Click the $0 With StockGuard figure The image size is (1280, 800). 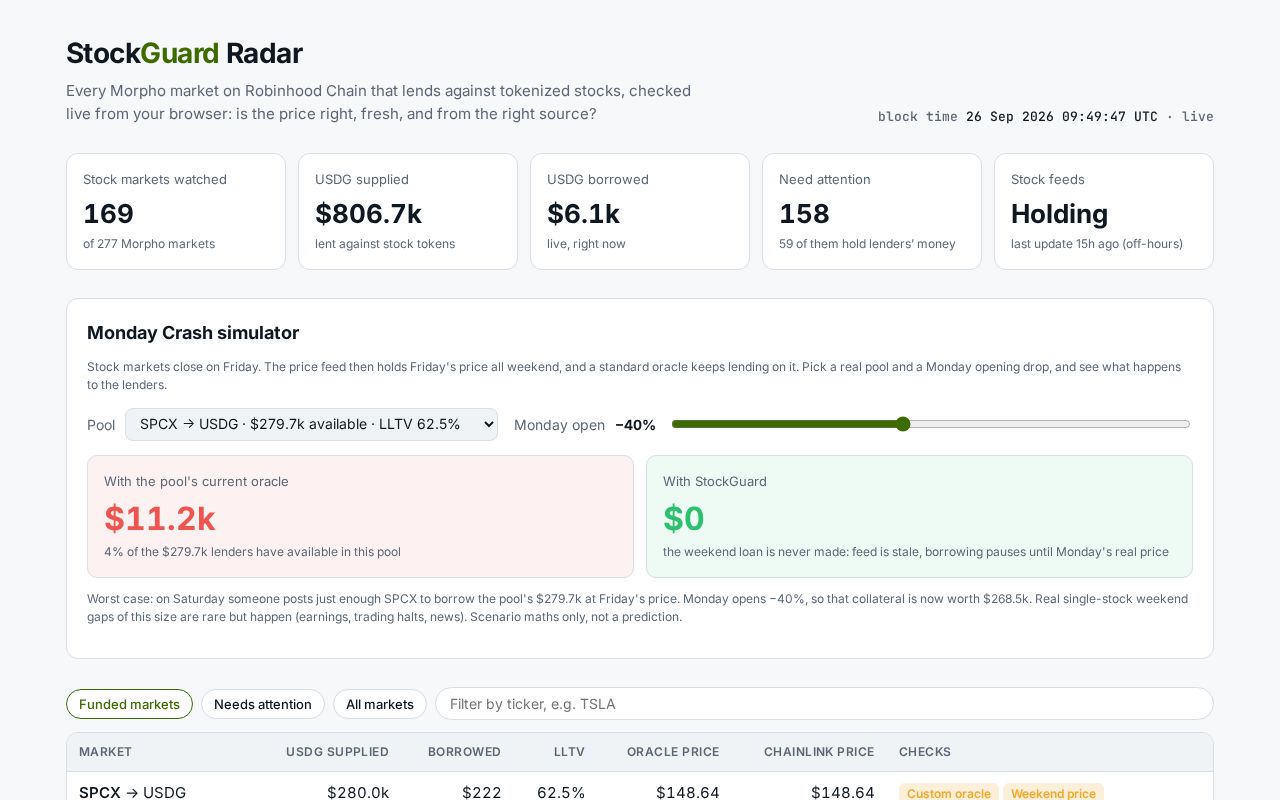(683, 518)
